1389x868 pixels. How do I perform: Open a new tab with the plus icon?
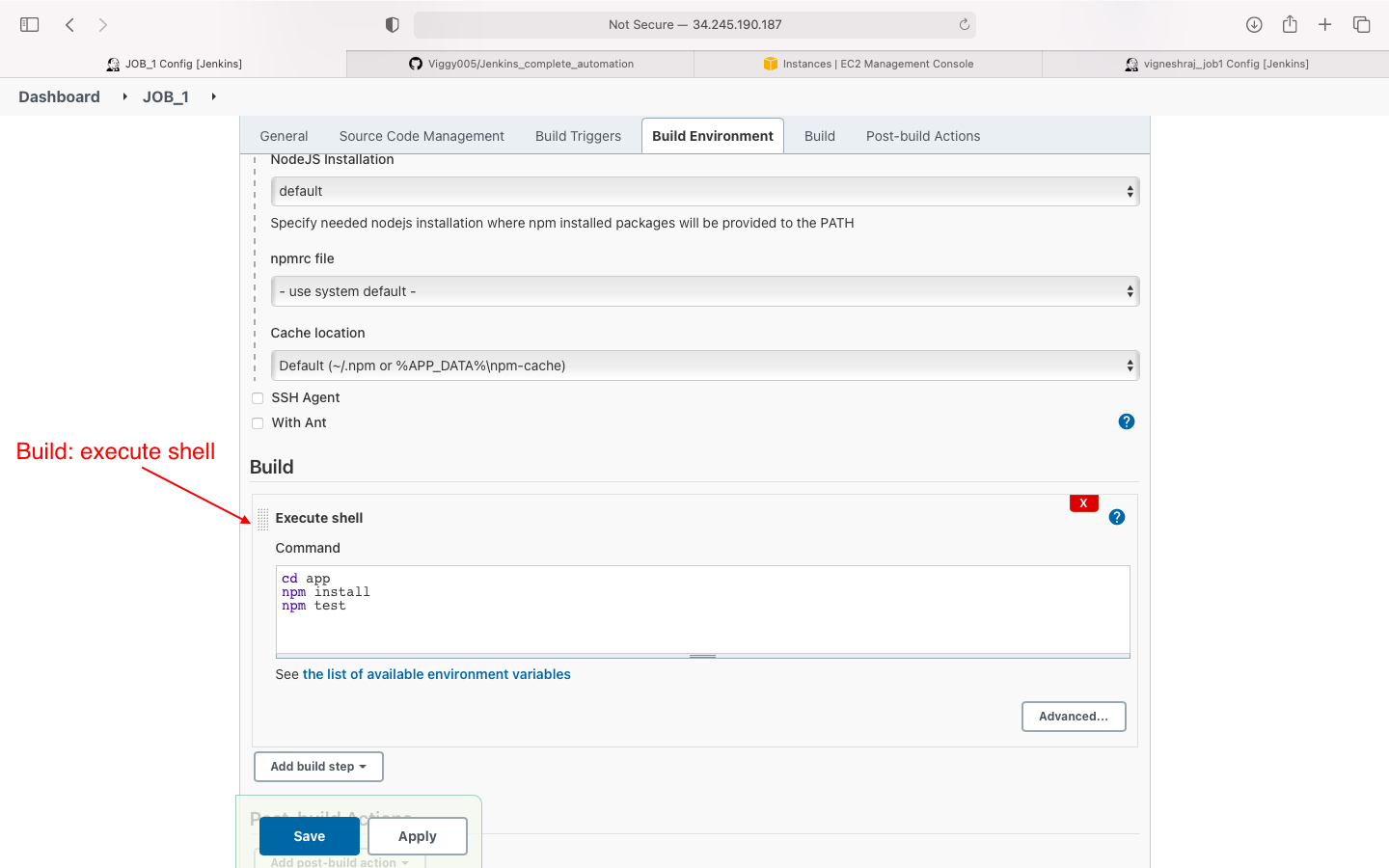[1325, 25]
